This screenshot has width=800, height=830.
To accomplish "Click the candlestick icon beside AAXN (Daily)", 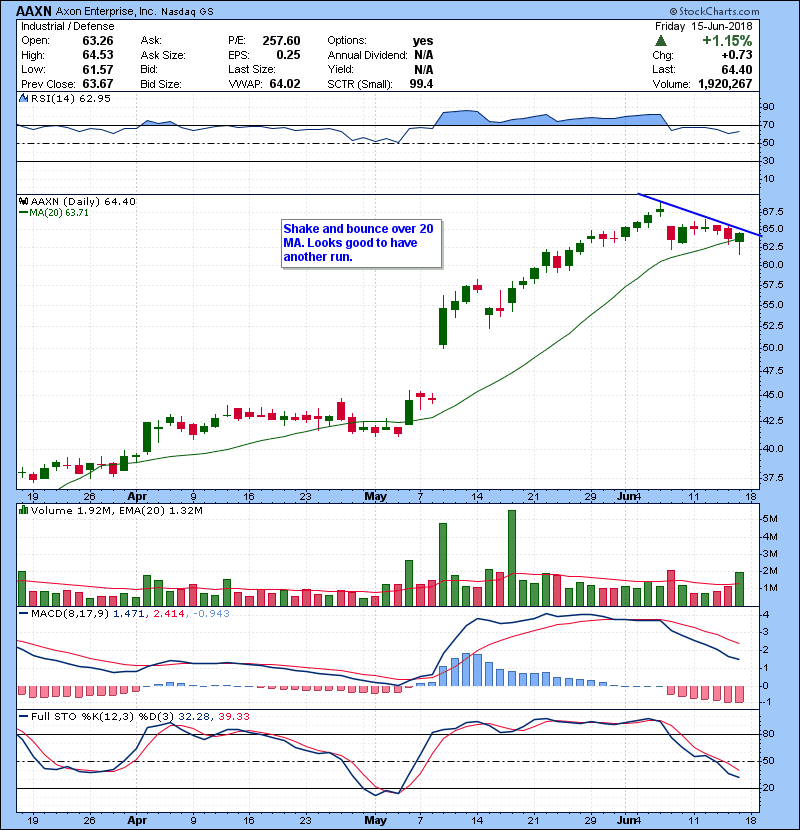I will pos(23,201).
